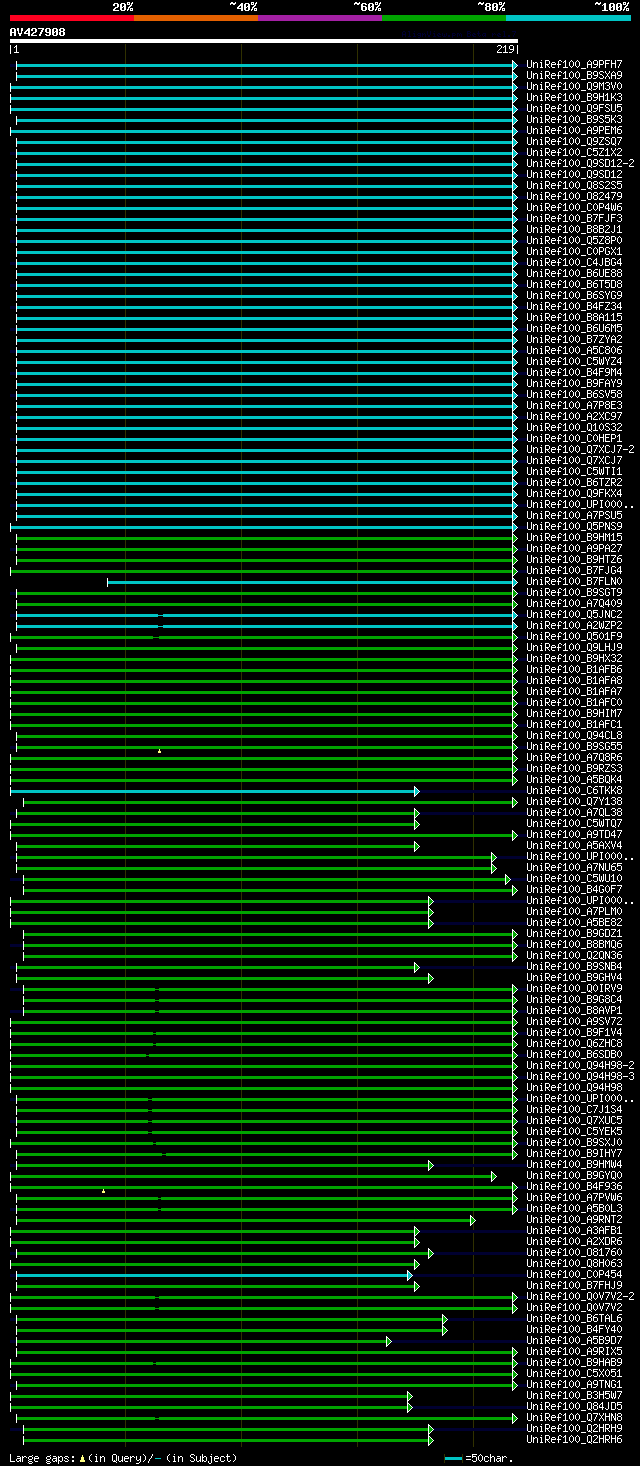Screen dimensions: 640x1466
Task: Click the Large gaps legend text
Action: [123, 1458]
